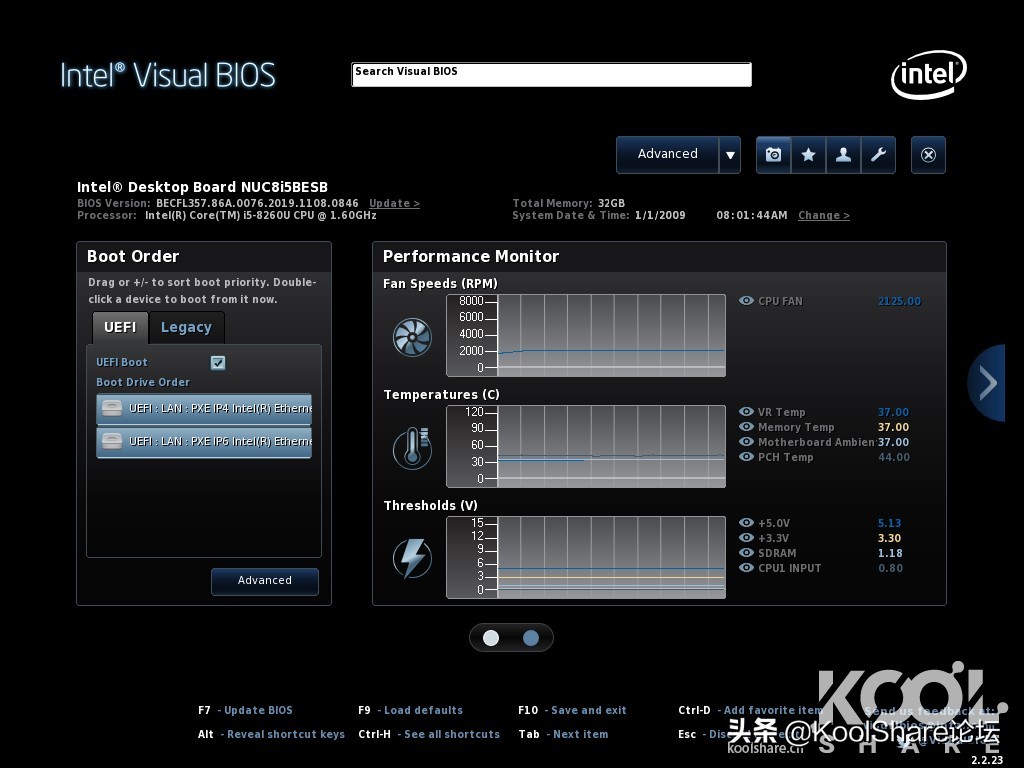1024x768 pixels.
Task: Click Ctrl-D Add favorite item shortcut
Action: (750, 711)
